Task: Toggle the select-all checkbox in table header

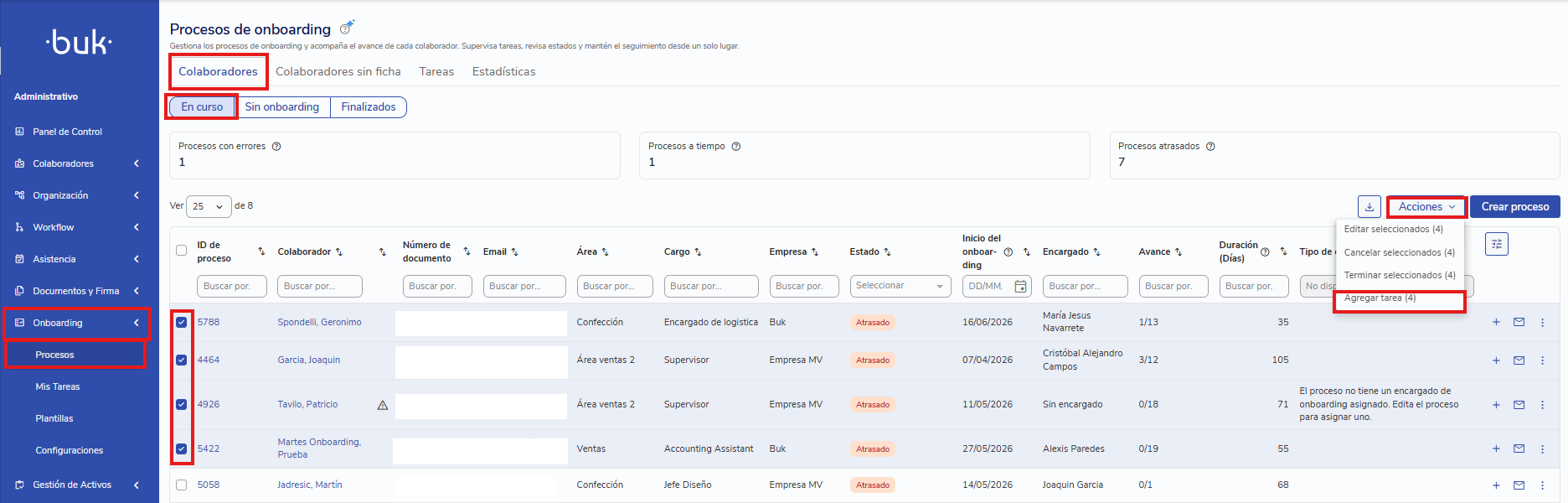Action: [181, 250]
